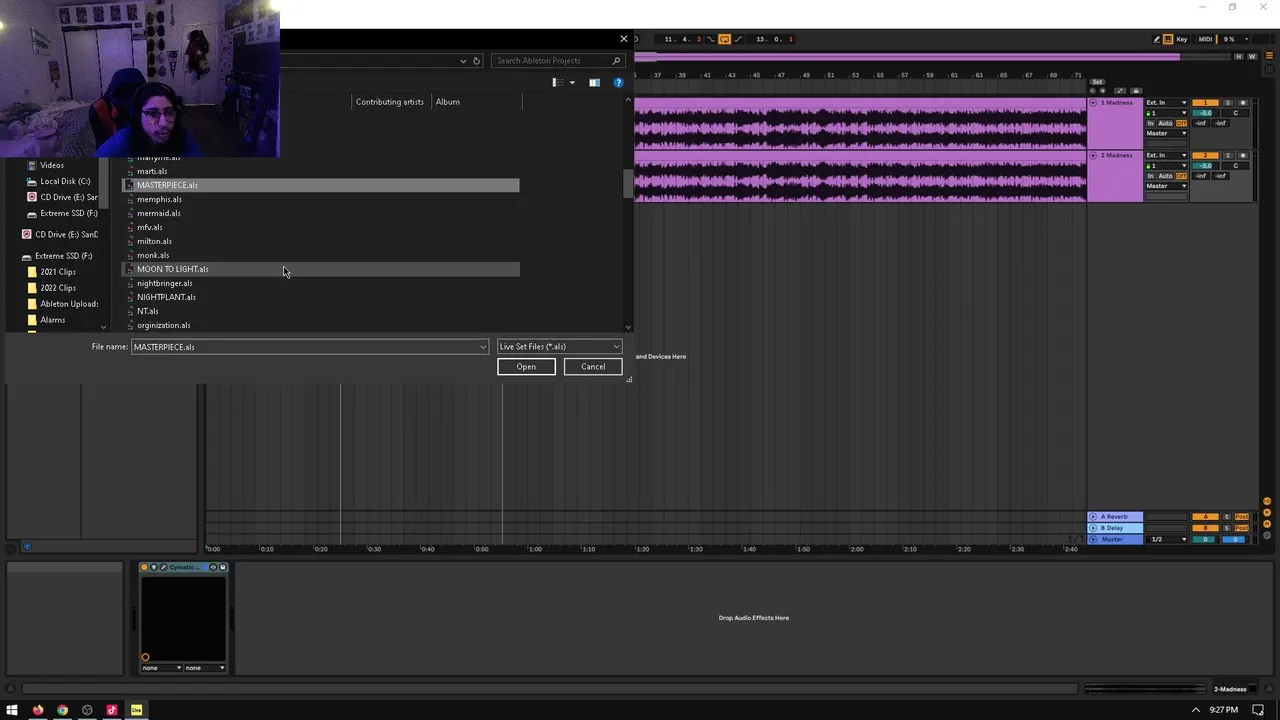Click the Set locator button
The image size is (1280, 720).
pyautogui.click(x=1097, y=82)
